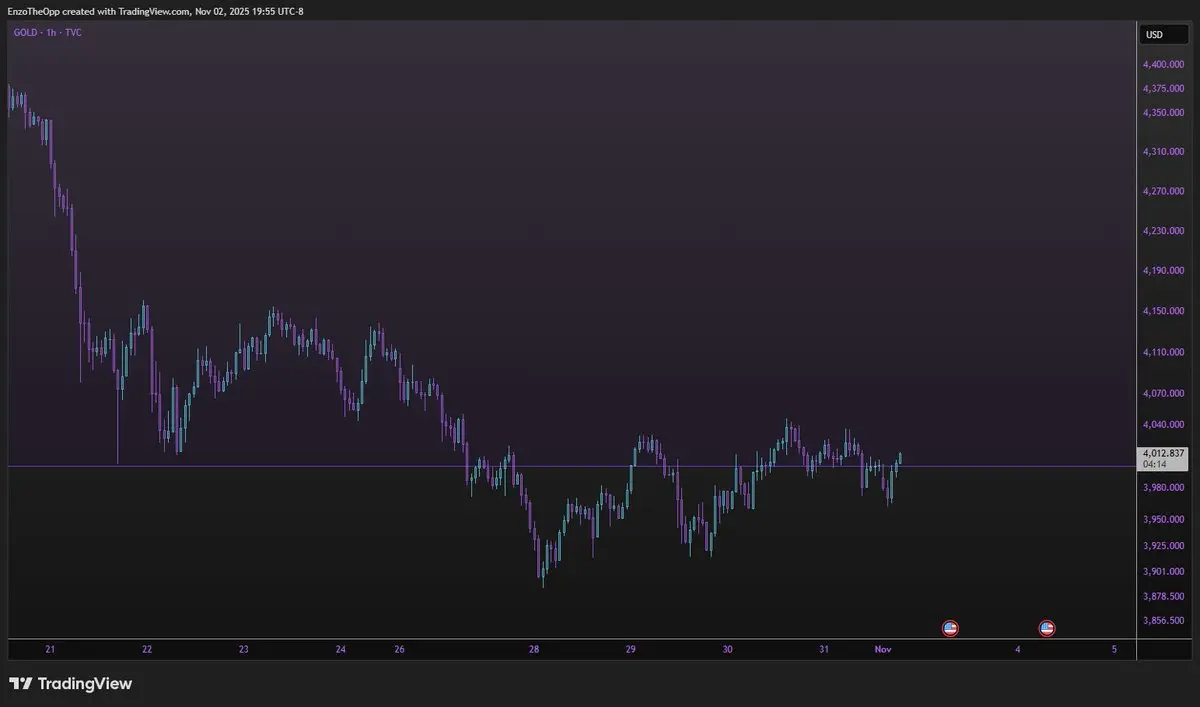Click the date 30 on the time axis
The width and height of the screenshot is (1200, 707).
point(727,649)
